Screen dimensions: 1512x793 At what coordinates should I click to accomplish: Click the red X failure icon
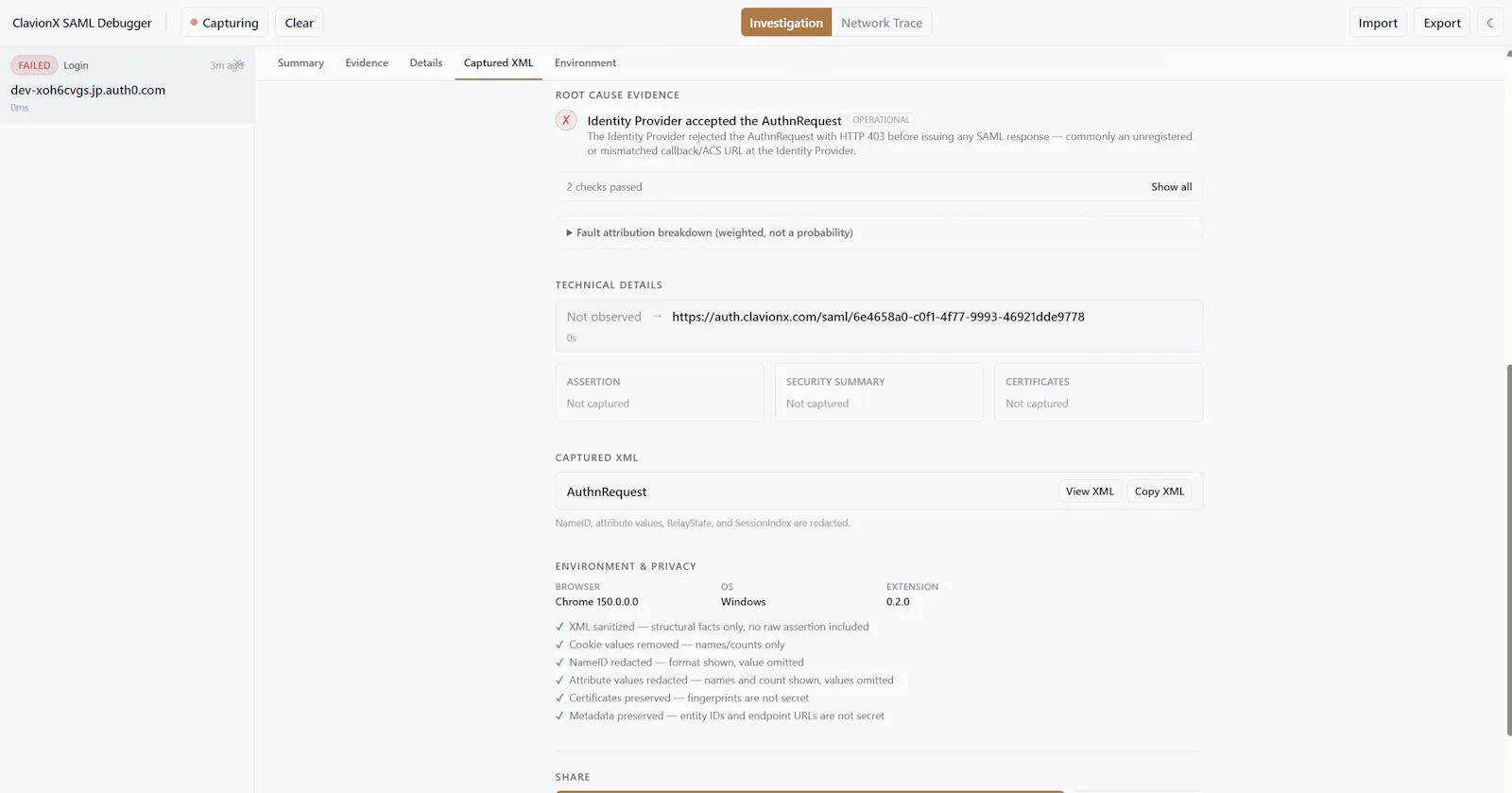coord(566,120)
